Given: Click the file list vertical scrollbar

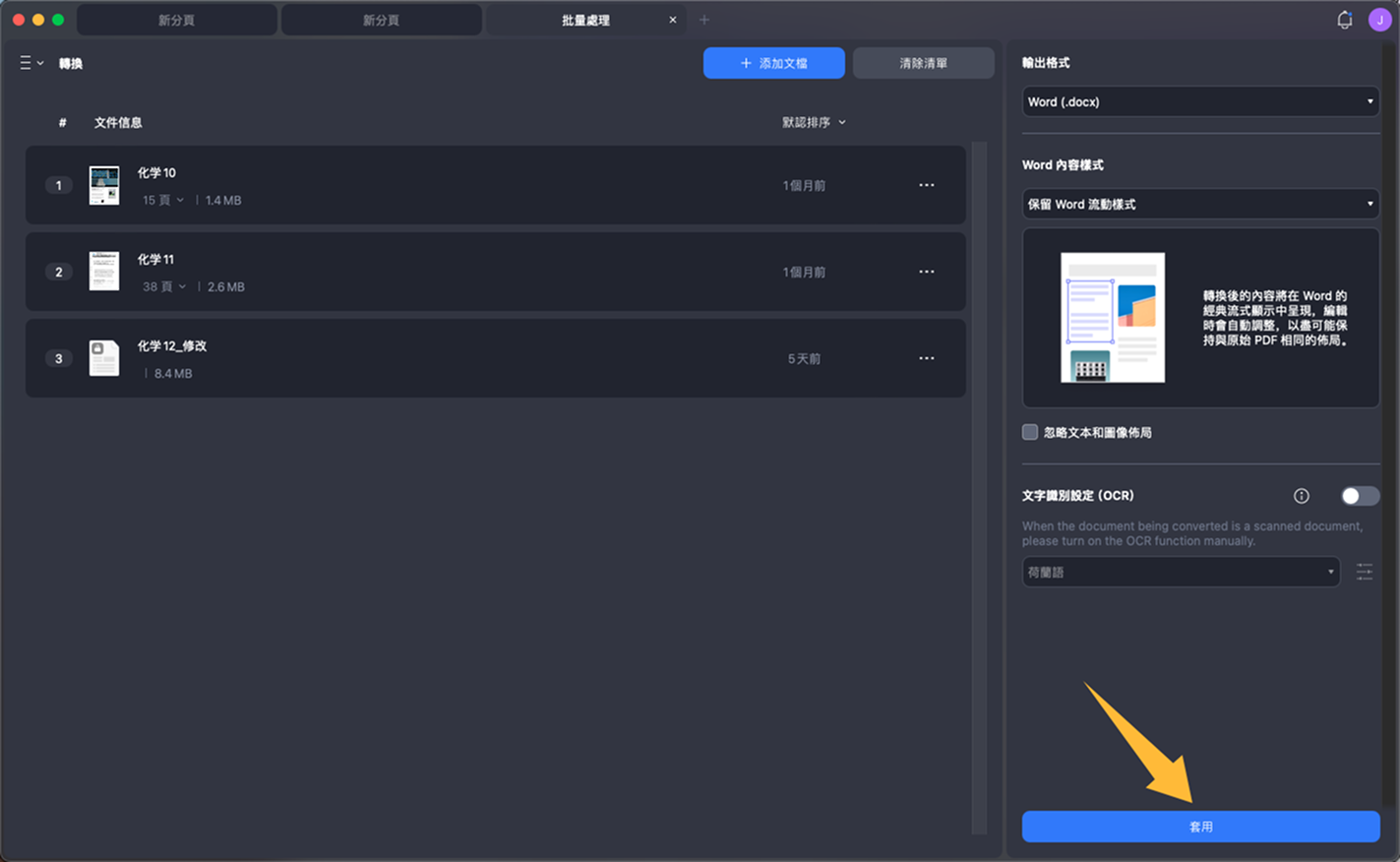Looking at the screenshot, I should (x=979, y=487).
